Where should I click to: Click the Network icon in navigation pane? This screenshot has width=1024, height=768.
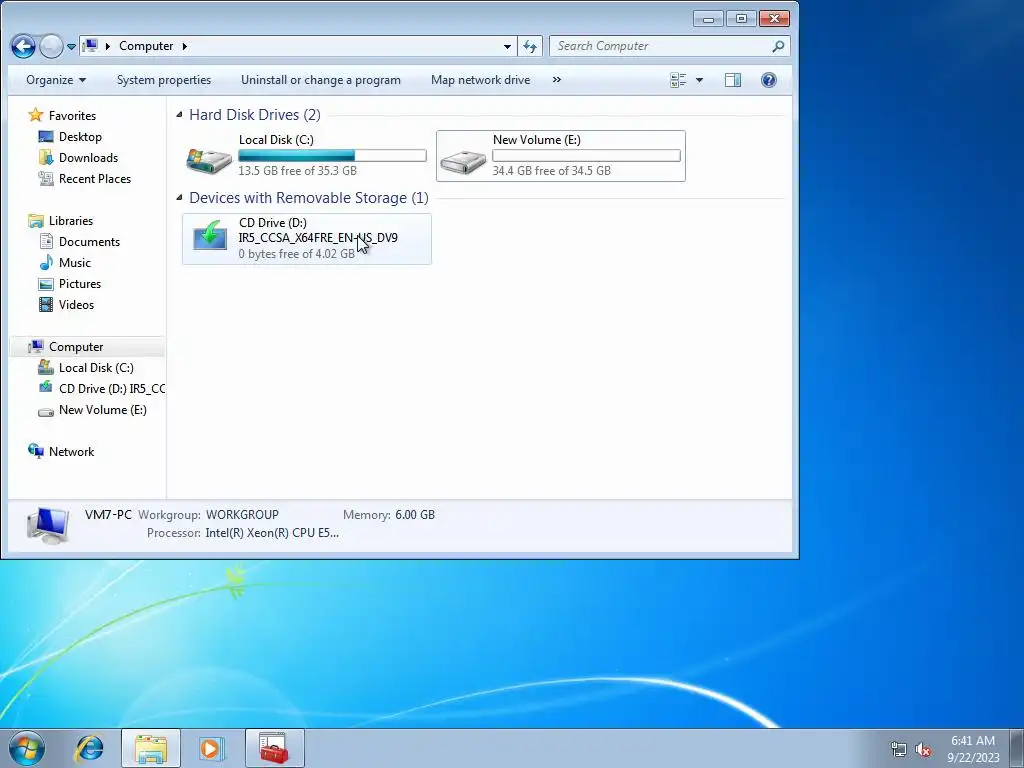point(35,451)
